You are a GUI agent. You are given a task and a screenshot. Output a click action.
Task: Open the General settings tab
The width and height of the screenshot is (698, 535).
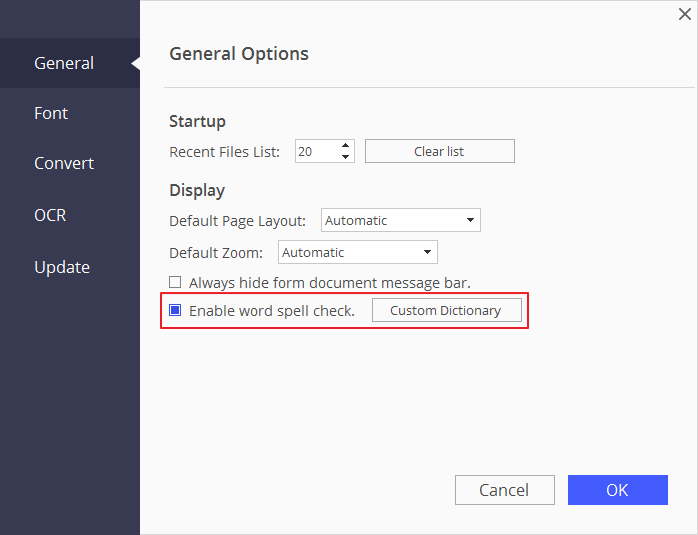click(x=64, y=63)
